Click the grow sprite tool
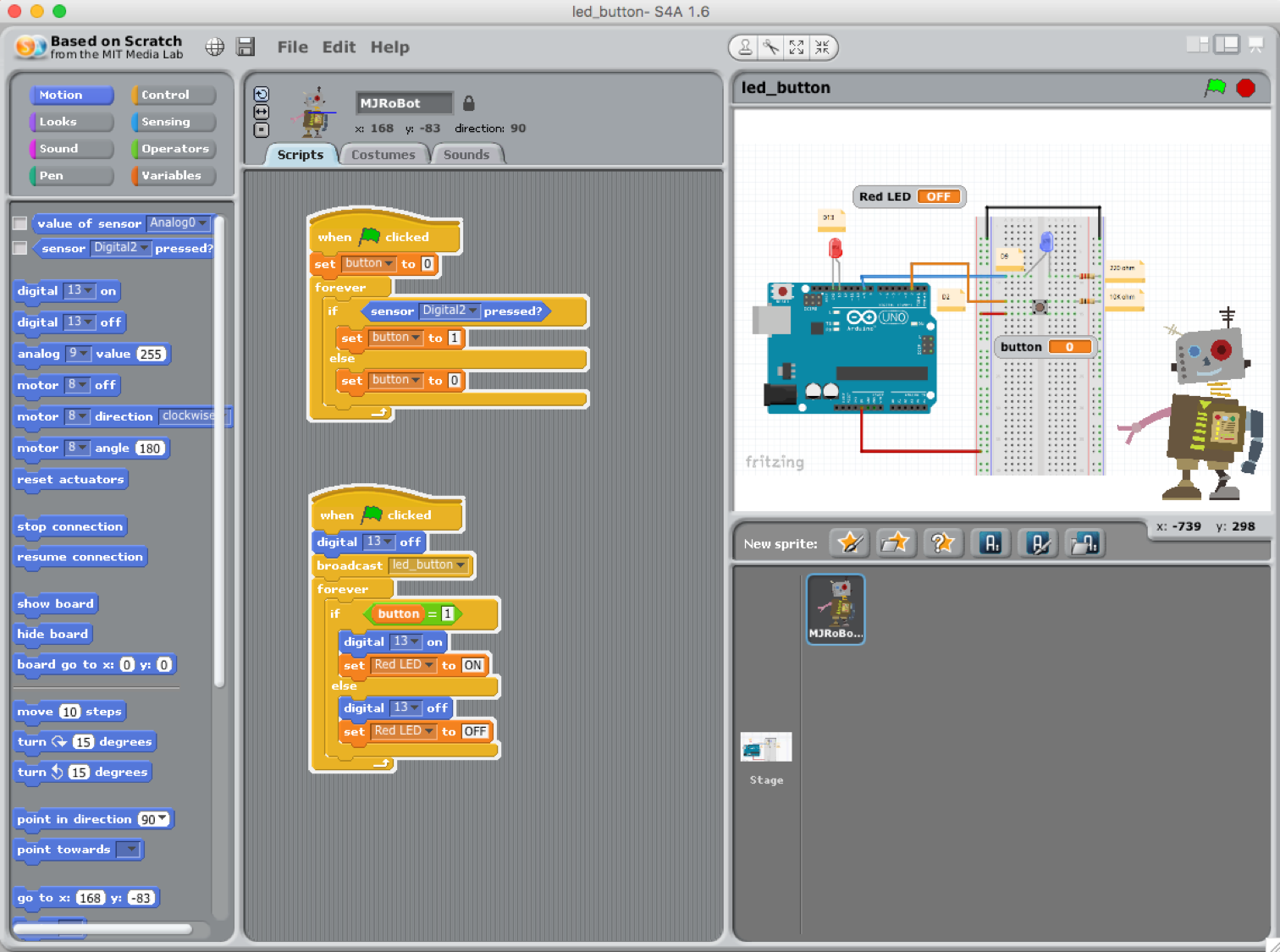The width and height of the screenshot is (1280, 952). click(x=796, y=47)
